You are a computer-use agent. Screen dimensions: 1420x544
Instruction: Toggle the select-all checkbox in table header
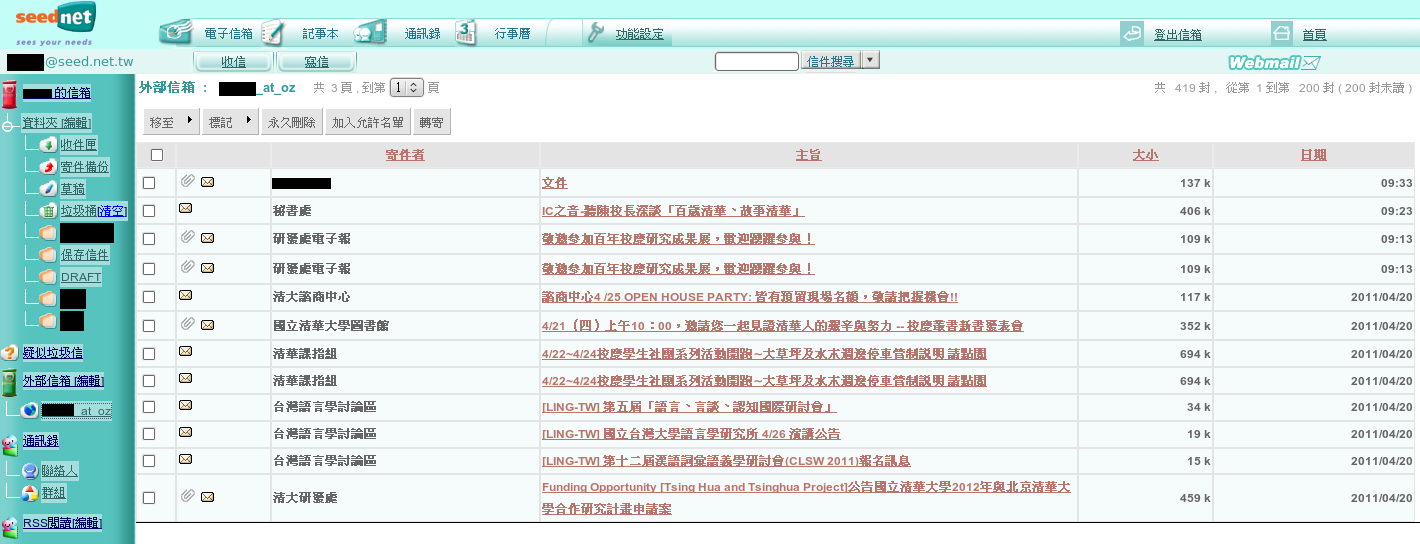(156, 155)
